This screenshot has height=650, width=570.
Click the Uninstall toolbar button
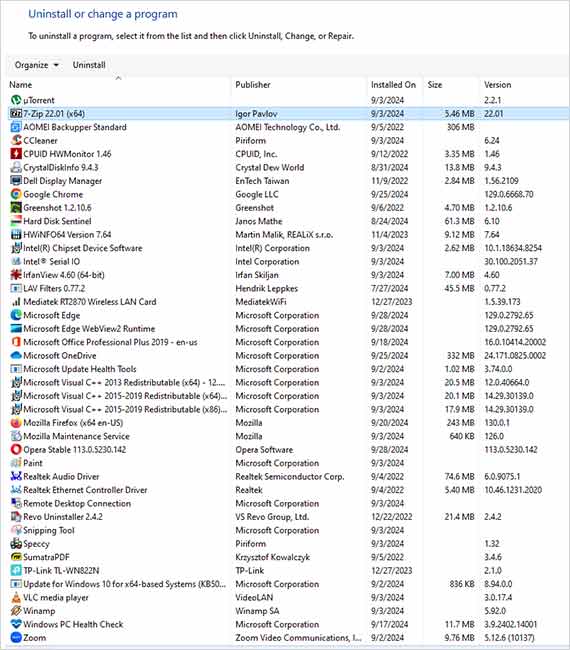(x=89, y=65)
